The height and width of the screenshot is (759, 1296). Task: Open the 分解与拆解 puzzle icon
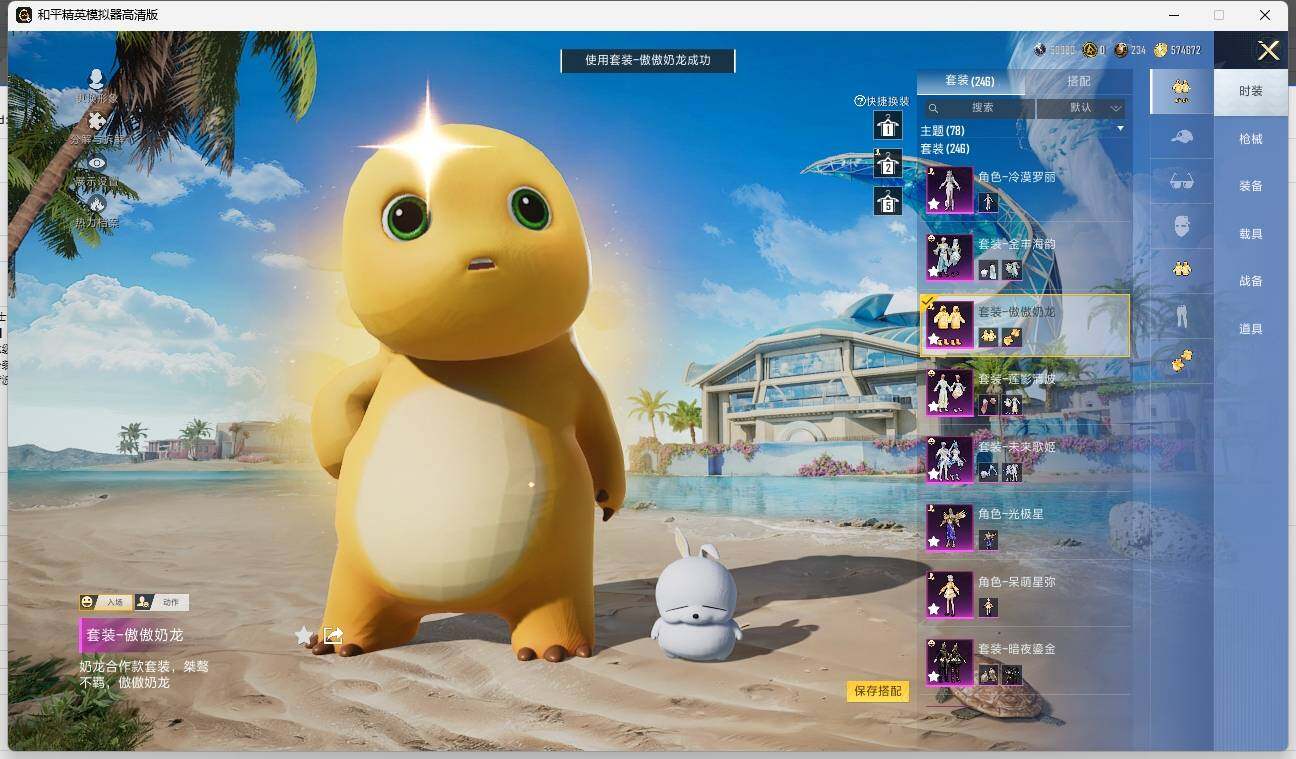(97, 122)
